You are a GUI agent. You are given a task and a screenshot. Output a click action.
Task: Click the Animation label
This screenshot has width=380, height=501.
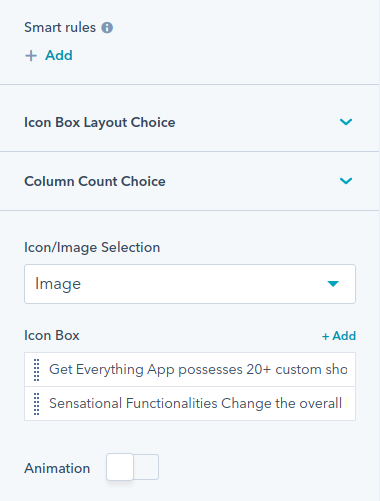(x=57, y=468)
